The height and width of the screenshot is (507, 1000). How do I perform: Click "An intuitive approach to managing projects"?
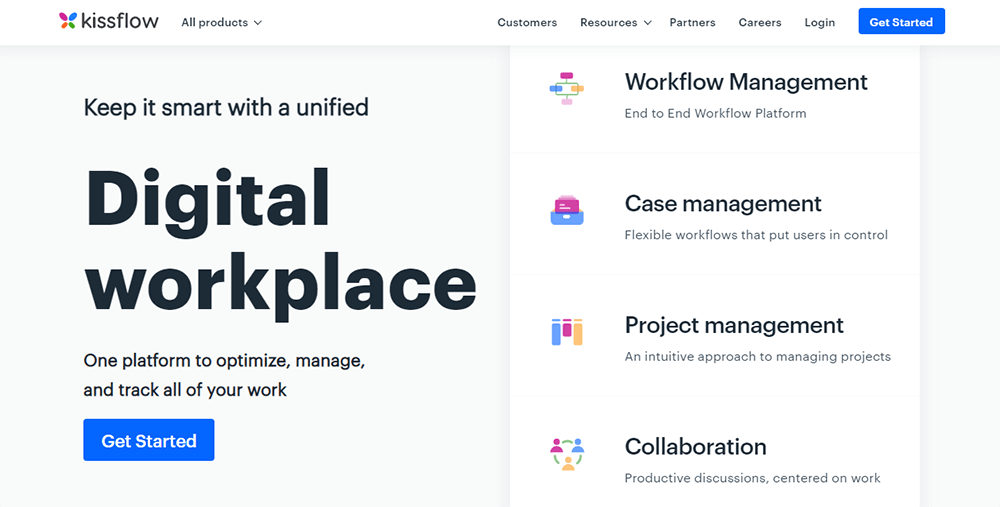click(x=758, y=356)
